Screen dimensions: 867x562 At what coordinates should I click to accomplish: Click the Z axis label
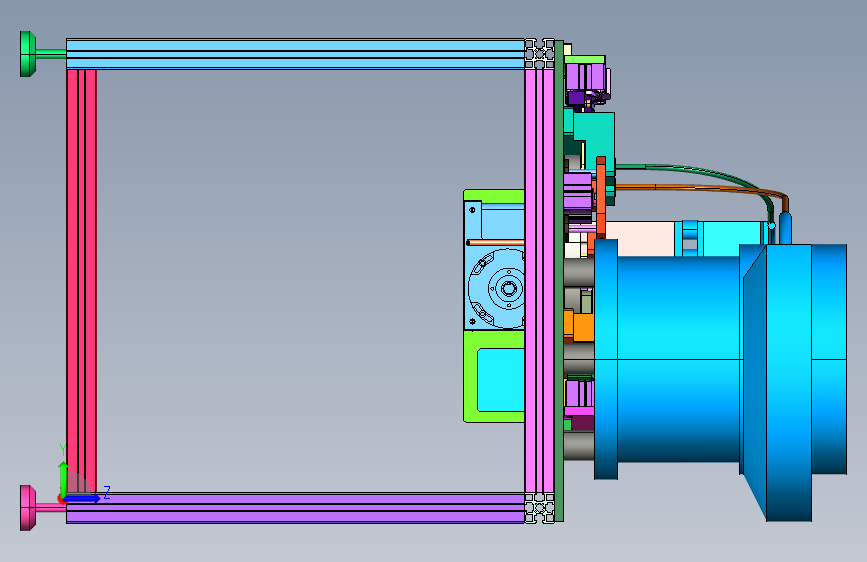pyautogui.click(x=107, y=492)
